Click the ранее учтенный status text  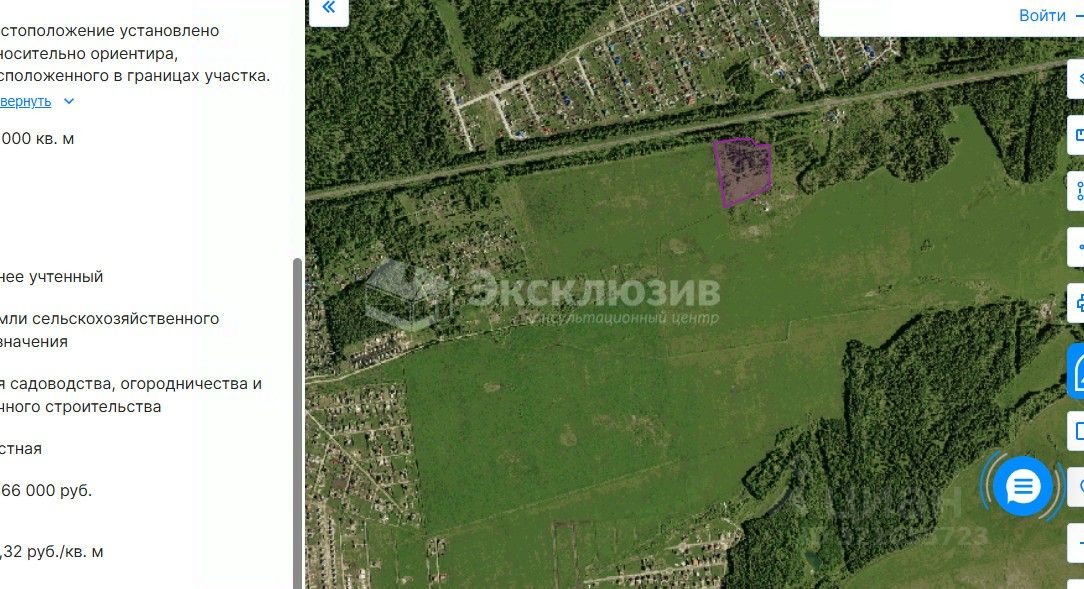click(x=51, y=277)
